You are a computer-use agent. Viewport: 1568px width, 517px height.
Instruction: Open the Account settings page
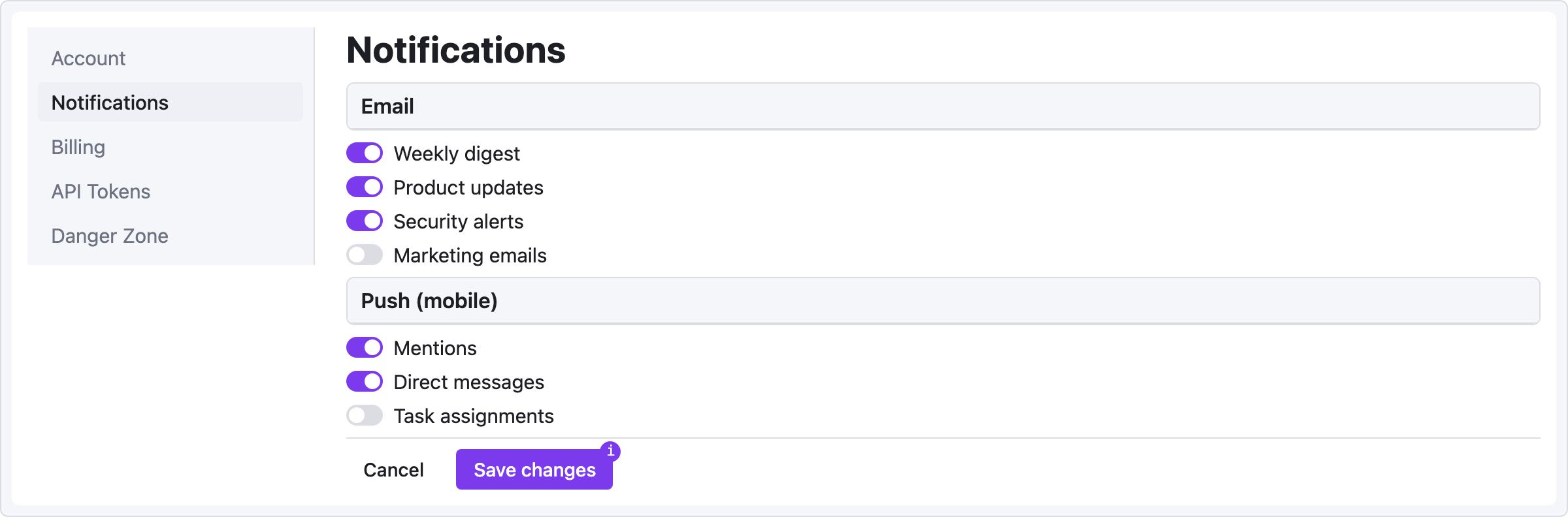tap(89, 59)
